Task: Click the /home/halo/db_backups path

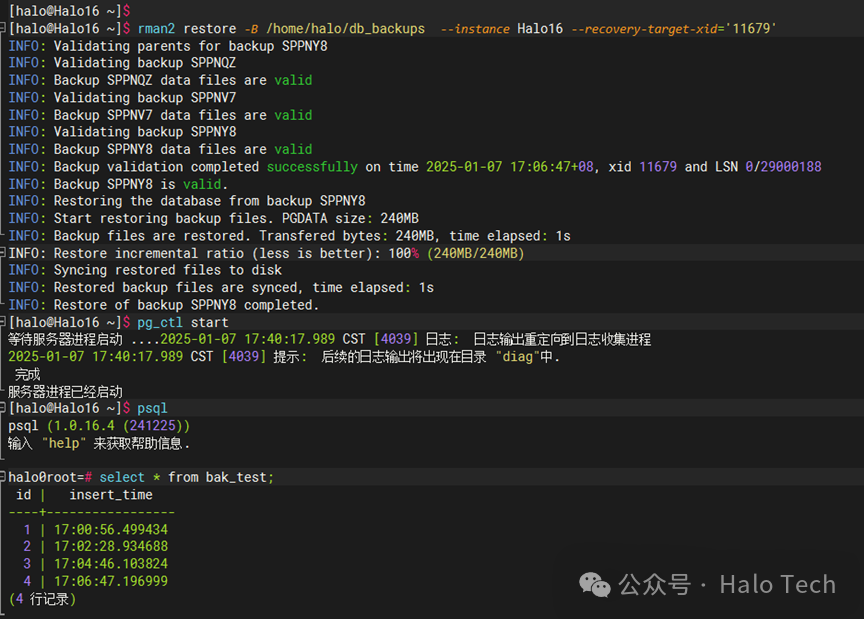Action: click(345, 29)
